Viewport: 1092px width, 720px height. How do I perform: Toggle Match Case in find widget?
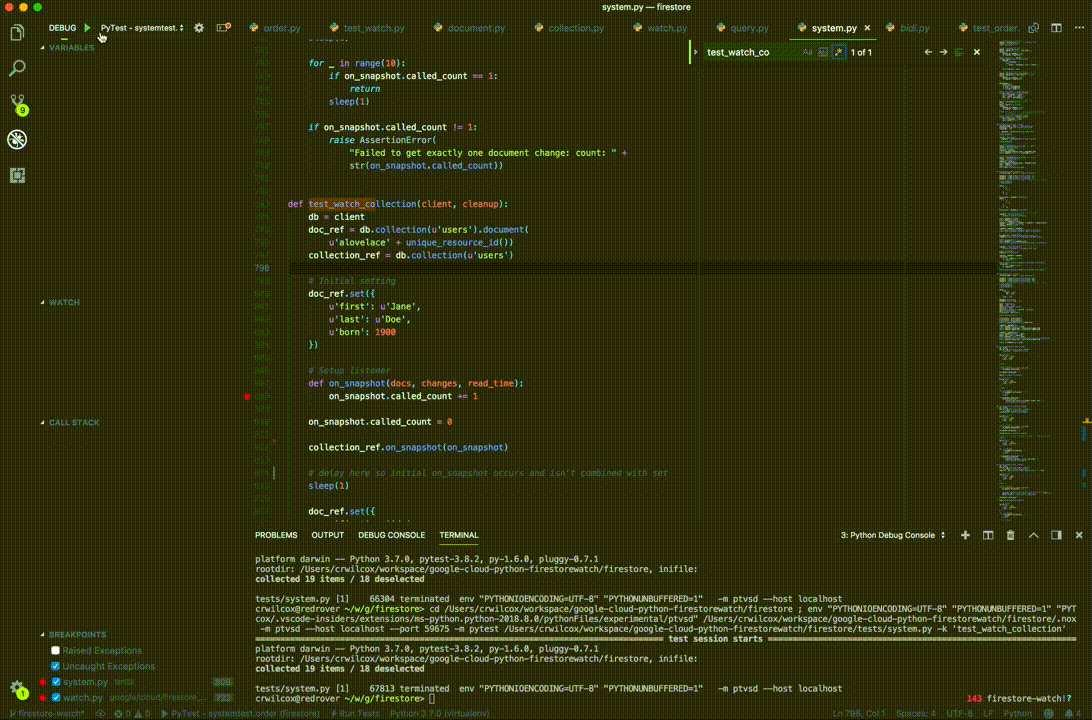807,52
